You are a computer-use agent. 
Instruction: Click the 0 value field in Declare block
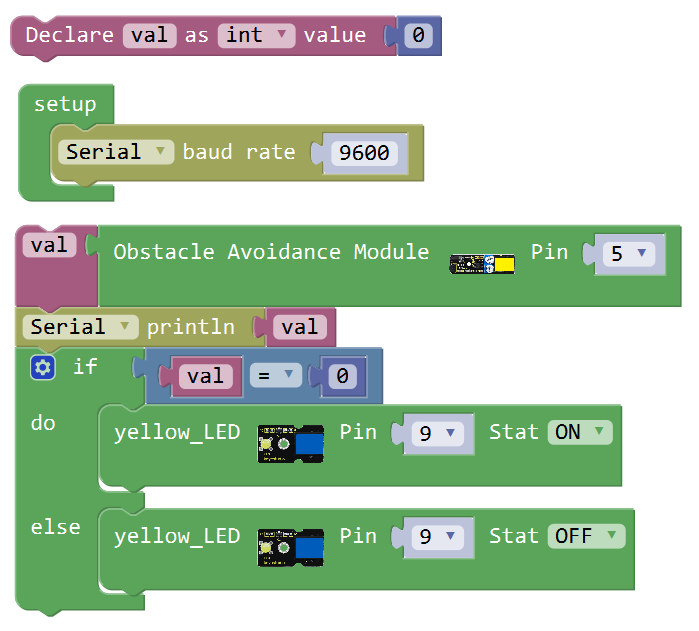pyautogui.click(x=418, y=35)
